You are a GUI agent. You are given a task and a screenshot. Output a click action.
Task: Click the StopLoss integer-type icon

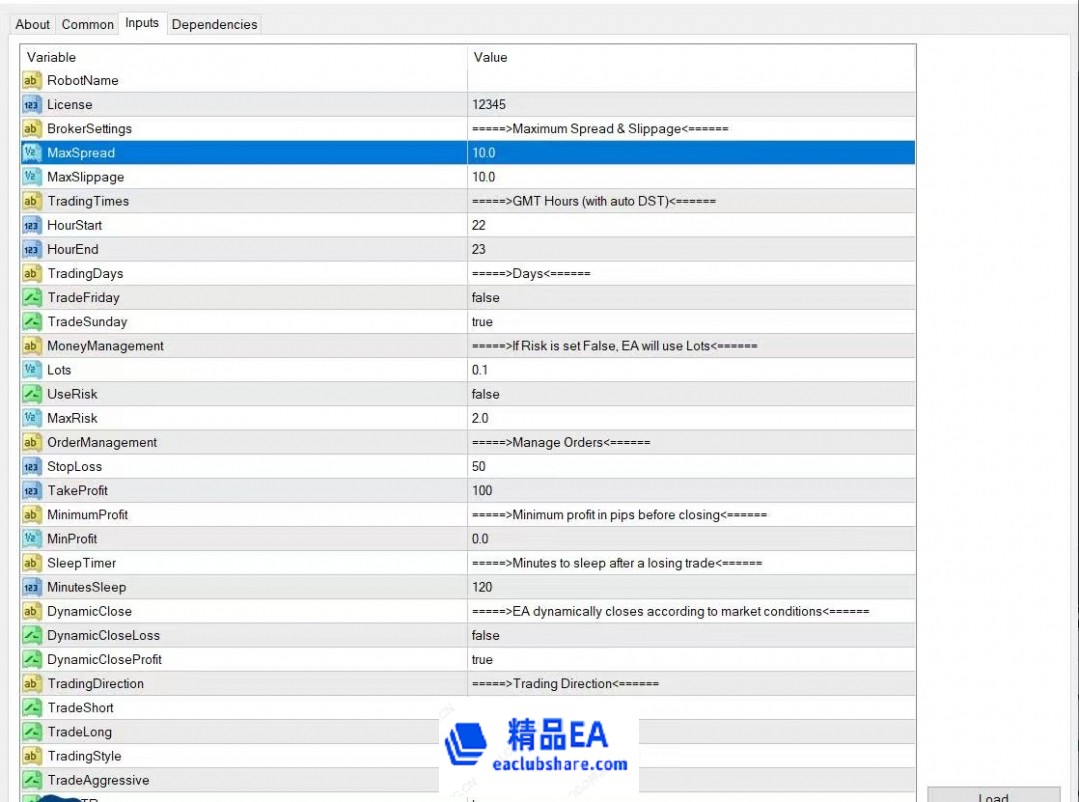tap(31, 467)
